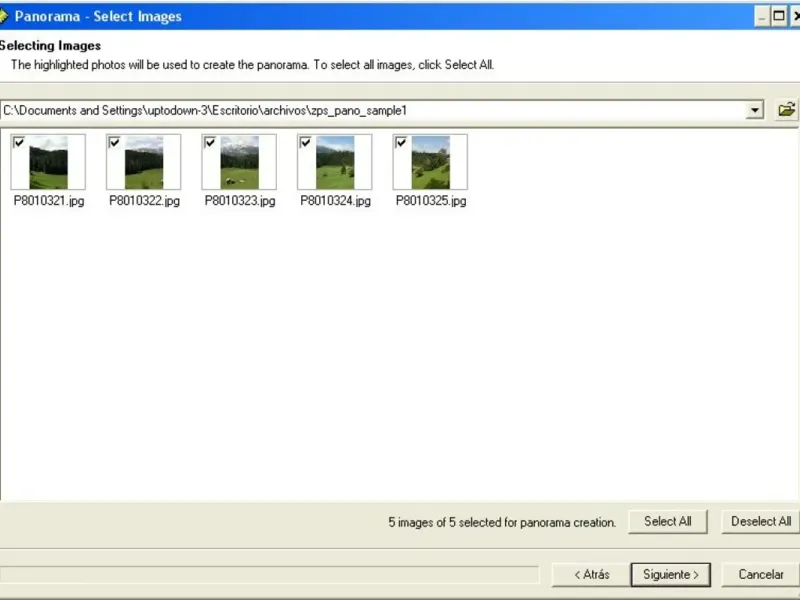Click the P8010325.jpg file name

click(431, 201)
